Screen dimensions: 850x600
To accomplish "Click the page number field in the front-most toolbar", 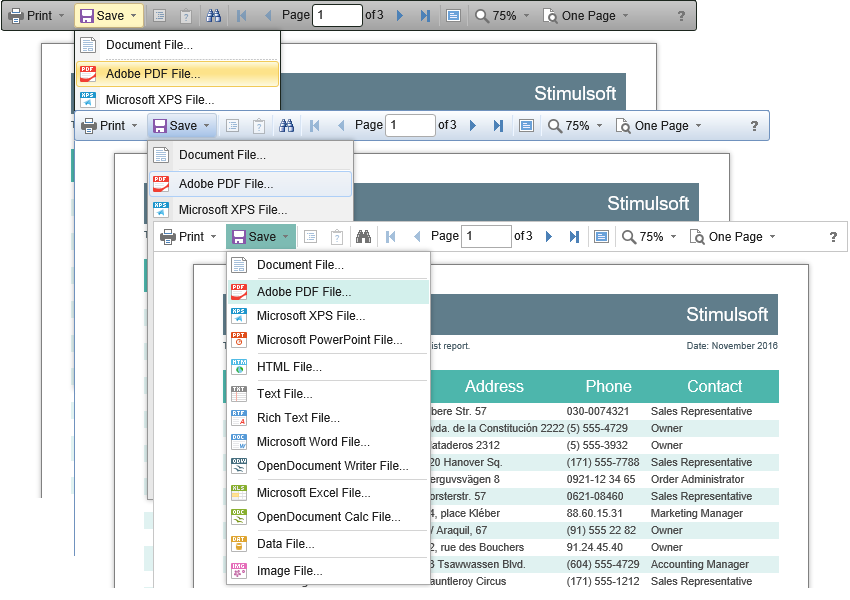I will tap(486, 237).
